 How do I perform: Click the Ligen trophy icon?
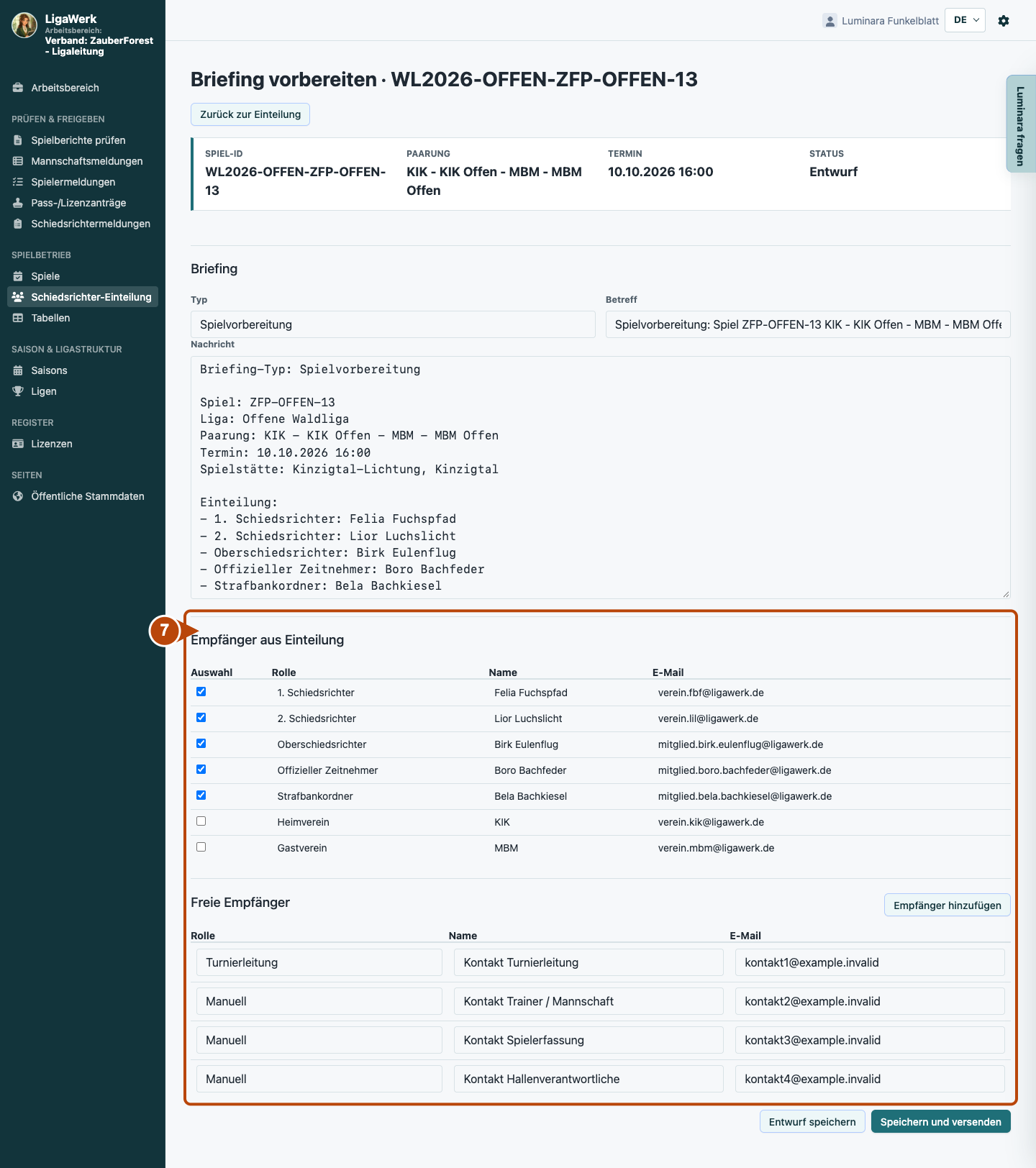[x=18, y=391]
